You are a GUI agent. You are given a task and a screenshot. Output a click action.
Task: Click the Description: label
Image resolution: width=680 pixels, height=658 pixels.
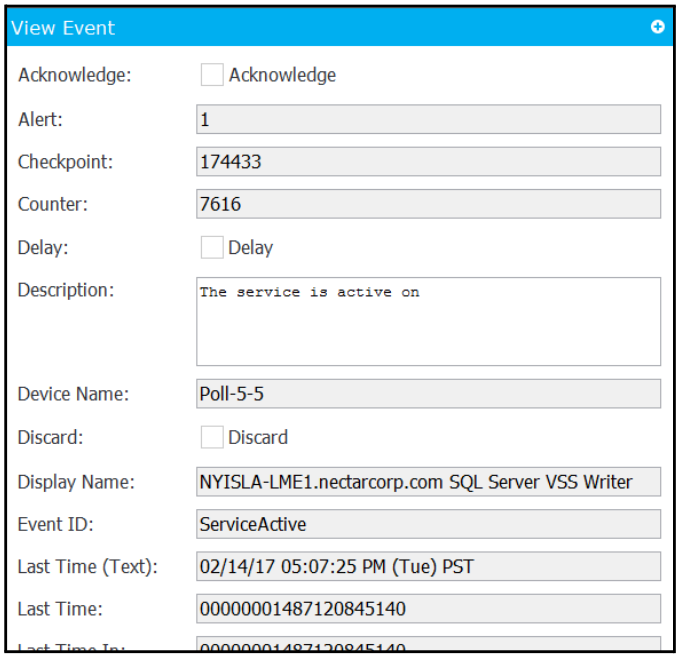coord(66,290)
